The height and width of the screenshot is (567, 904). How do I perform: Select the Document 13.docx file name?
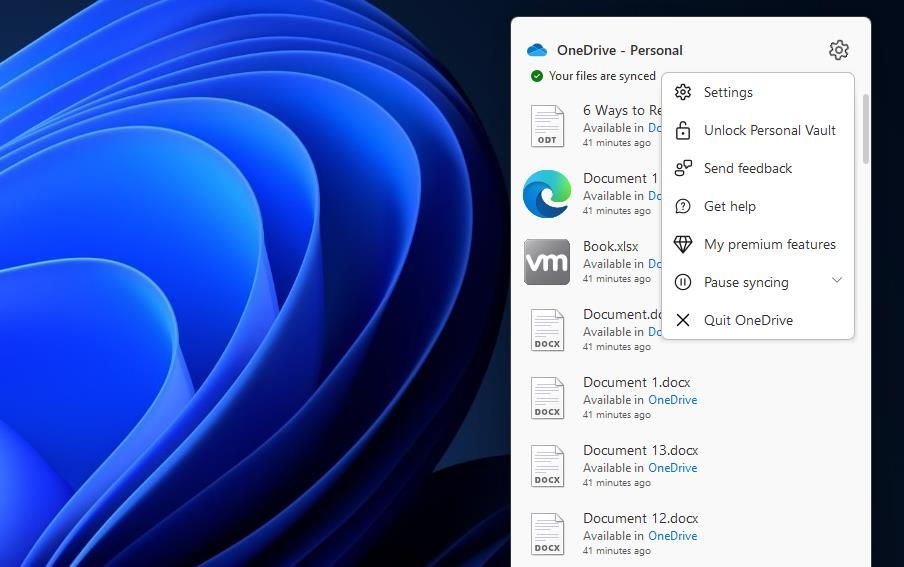[641, 450]
